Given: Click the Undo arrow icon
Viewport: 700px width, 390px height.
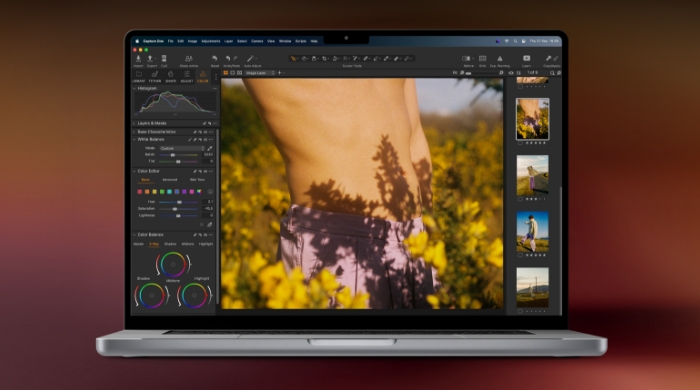Looking at the screenshot, I should pos(228,58).
